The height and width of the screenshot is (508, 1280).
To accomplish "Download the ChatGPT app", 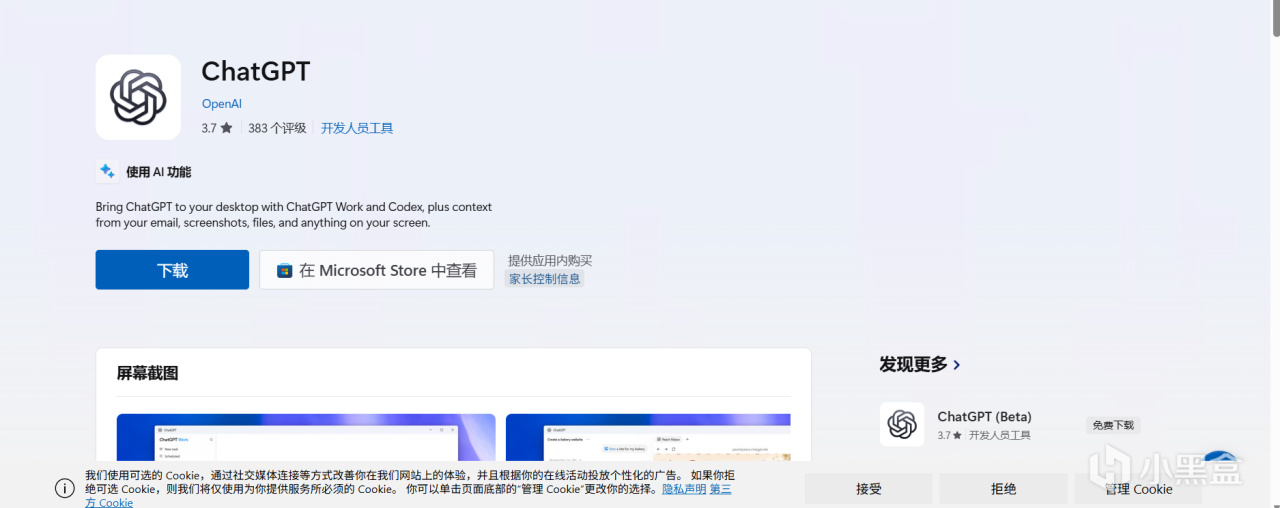I will click(172, 270).
